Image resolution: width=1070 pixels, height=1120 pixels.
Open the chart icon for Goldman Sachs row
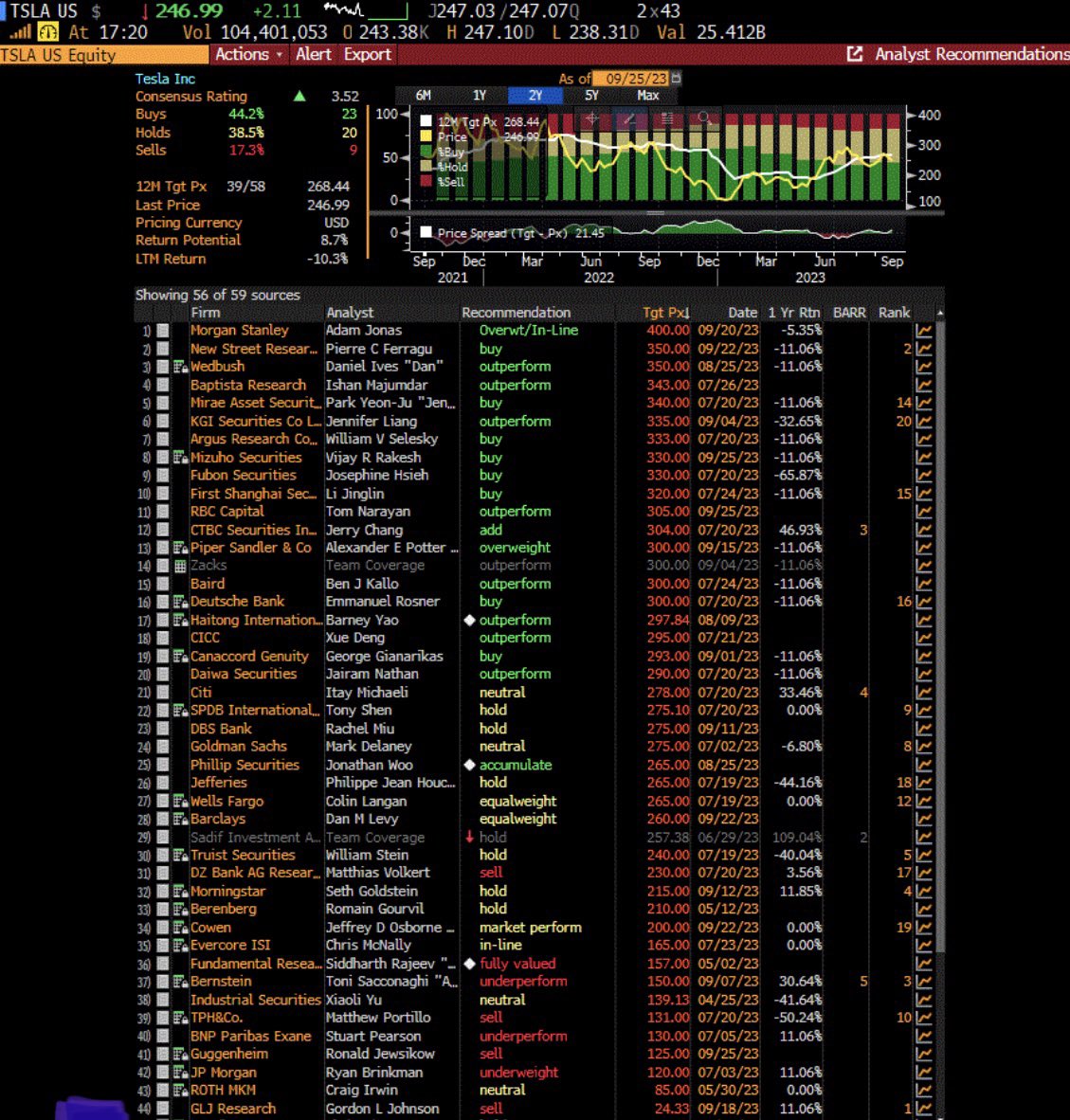click(x=923, y=747)
